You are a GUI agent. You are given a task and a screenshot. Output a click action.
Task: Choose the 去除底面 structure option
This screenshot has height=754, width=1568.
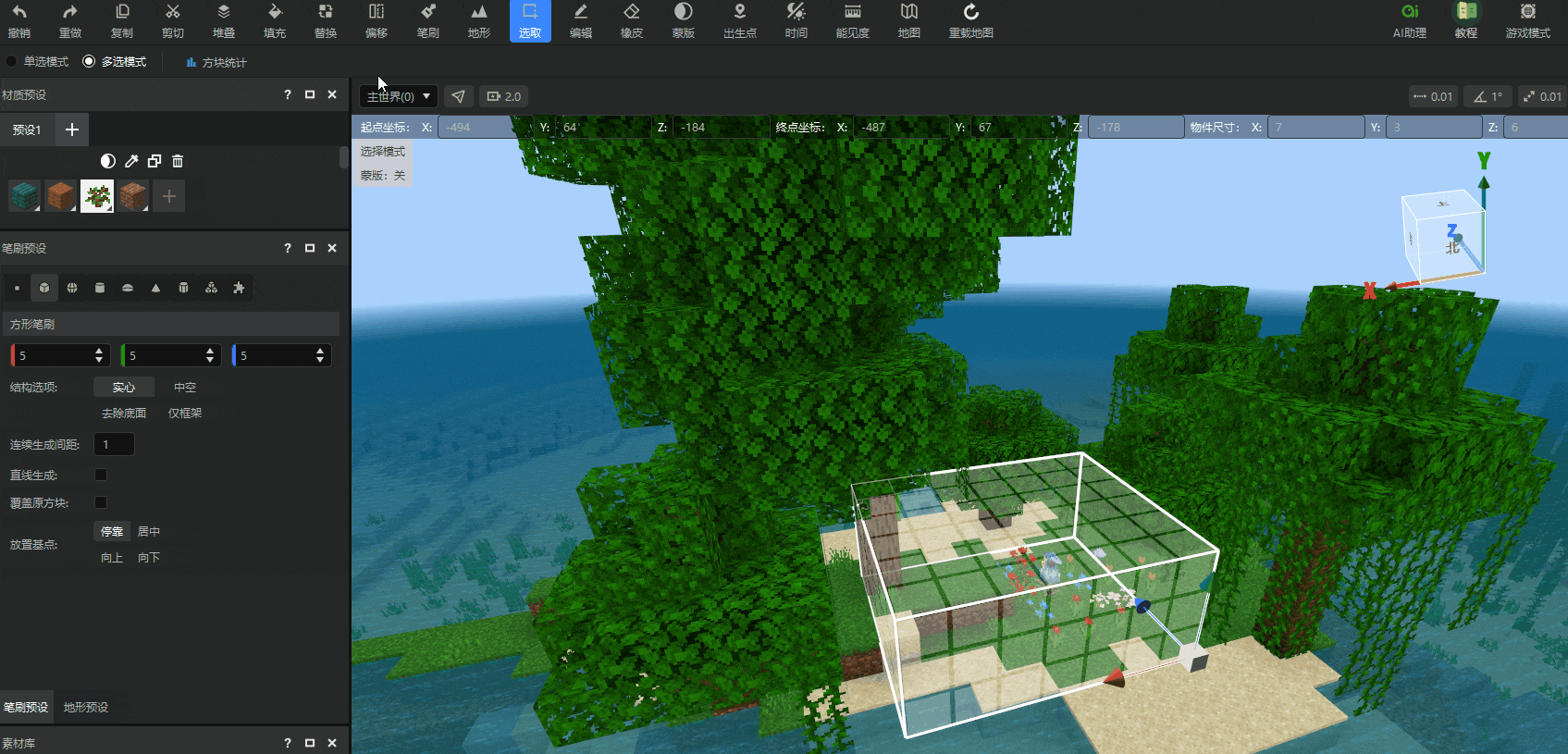click(124, 414)
